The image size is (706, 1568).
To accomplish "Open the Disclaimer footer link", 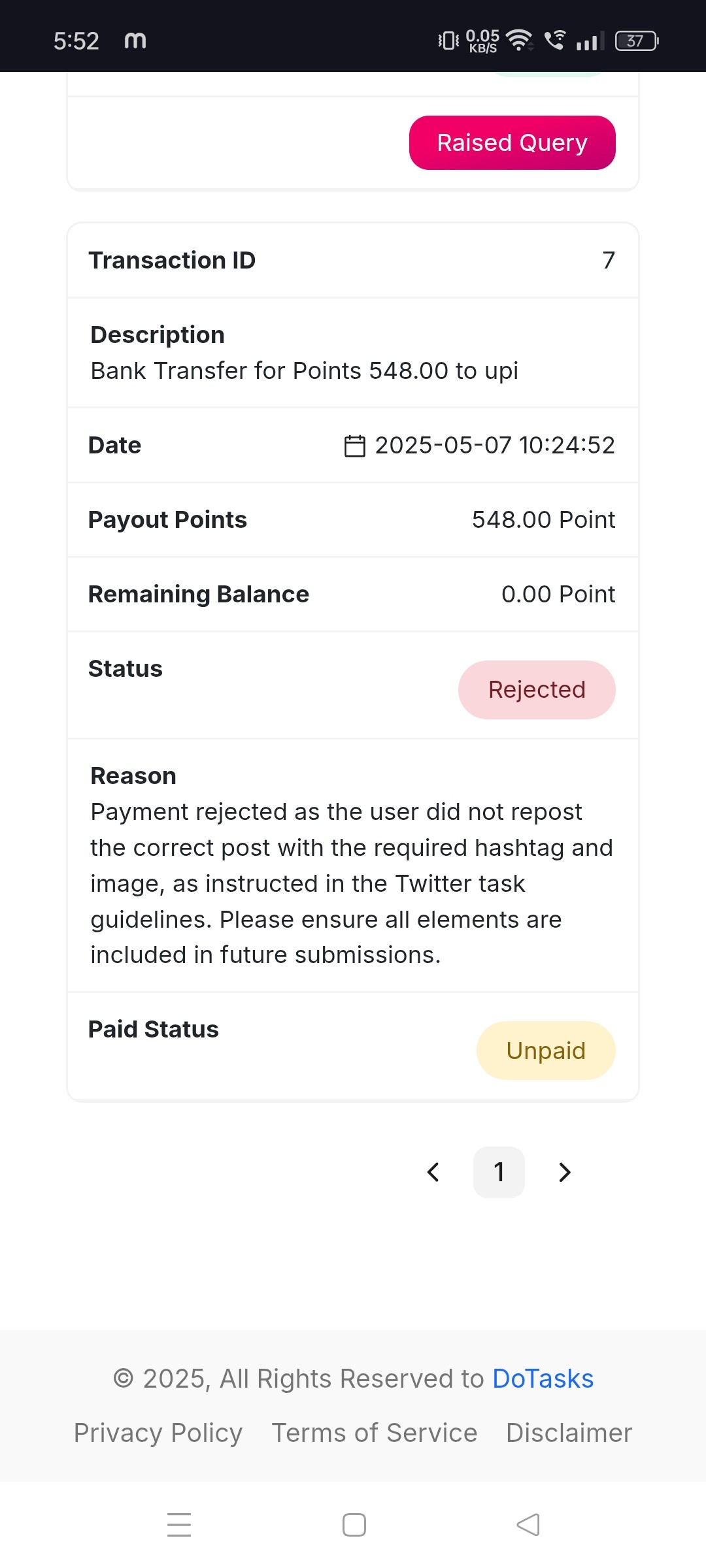I will coord(569,1433).
